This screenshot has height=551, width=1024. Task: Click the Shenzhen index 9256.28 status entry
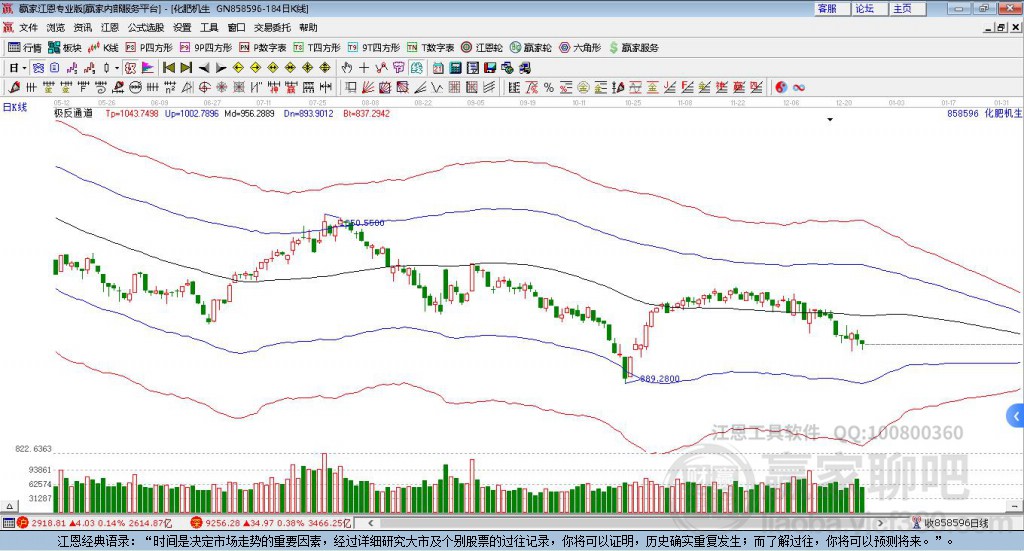pos(271,523)
